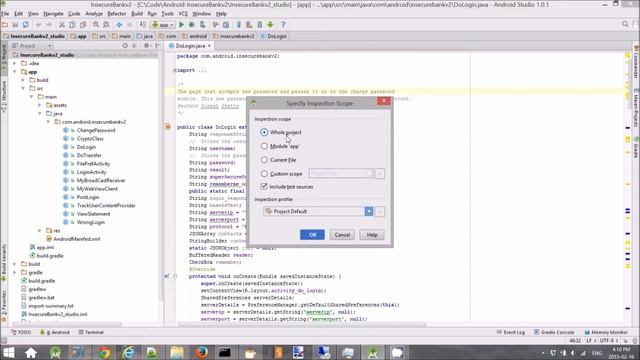Image resolution: width=640 pixels, height=360 pixels.
Task: Select the Module 'app' radio button
Action: 264,146
